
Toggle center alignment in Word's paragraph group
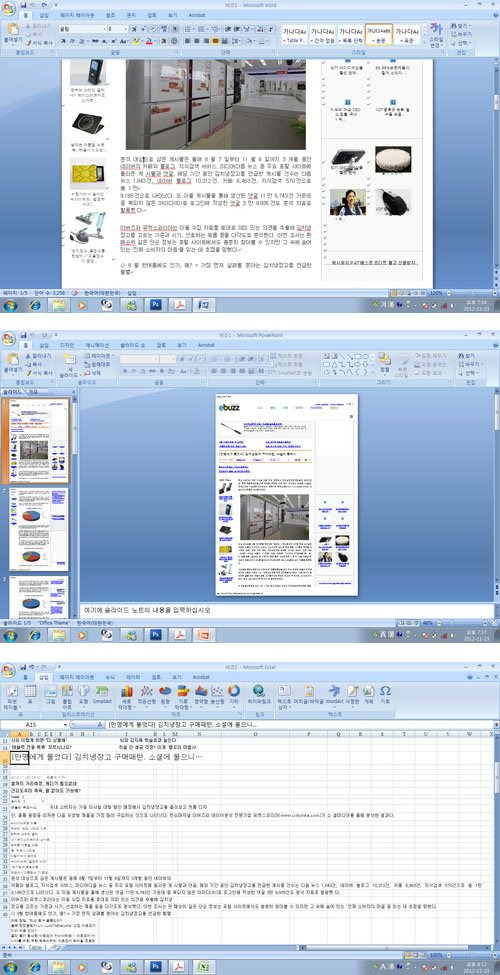(x=197, y=41)
